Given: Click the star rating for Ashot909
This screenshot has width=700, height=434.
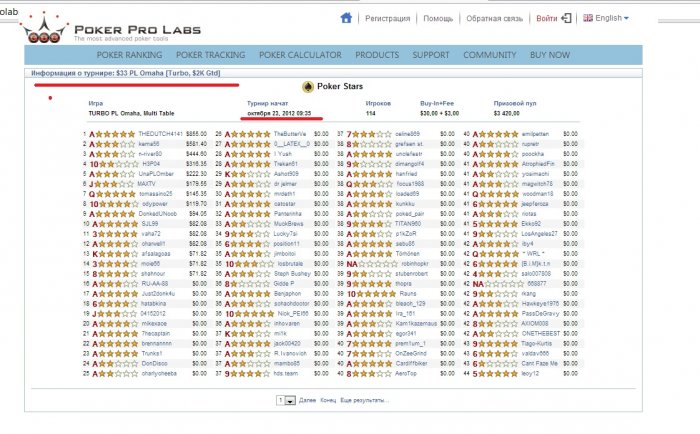Looking at the screenshot, I should (x=251, y=174).
